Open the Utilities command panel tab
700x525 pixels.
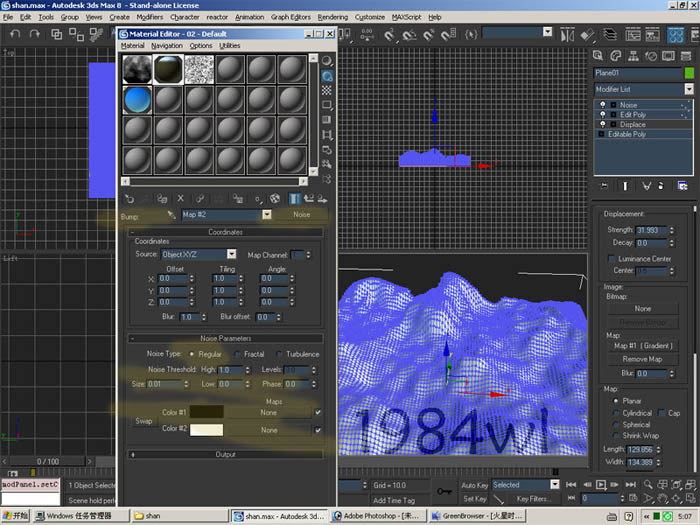686,56
